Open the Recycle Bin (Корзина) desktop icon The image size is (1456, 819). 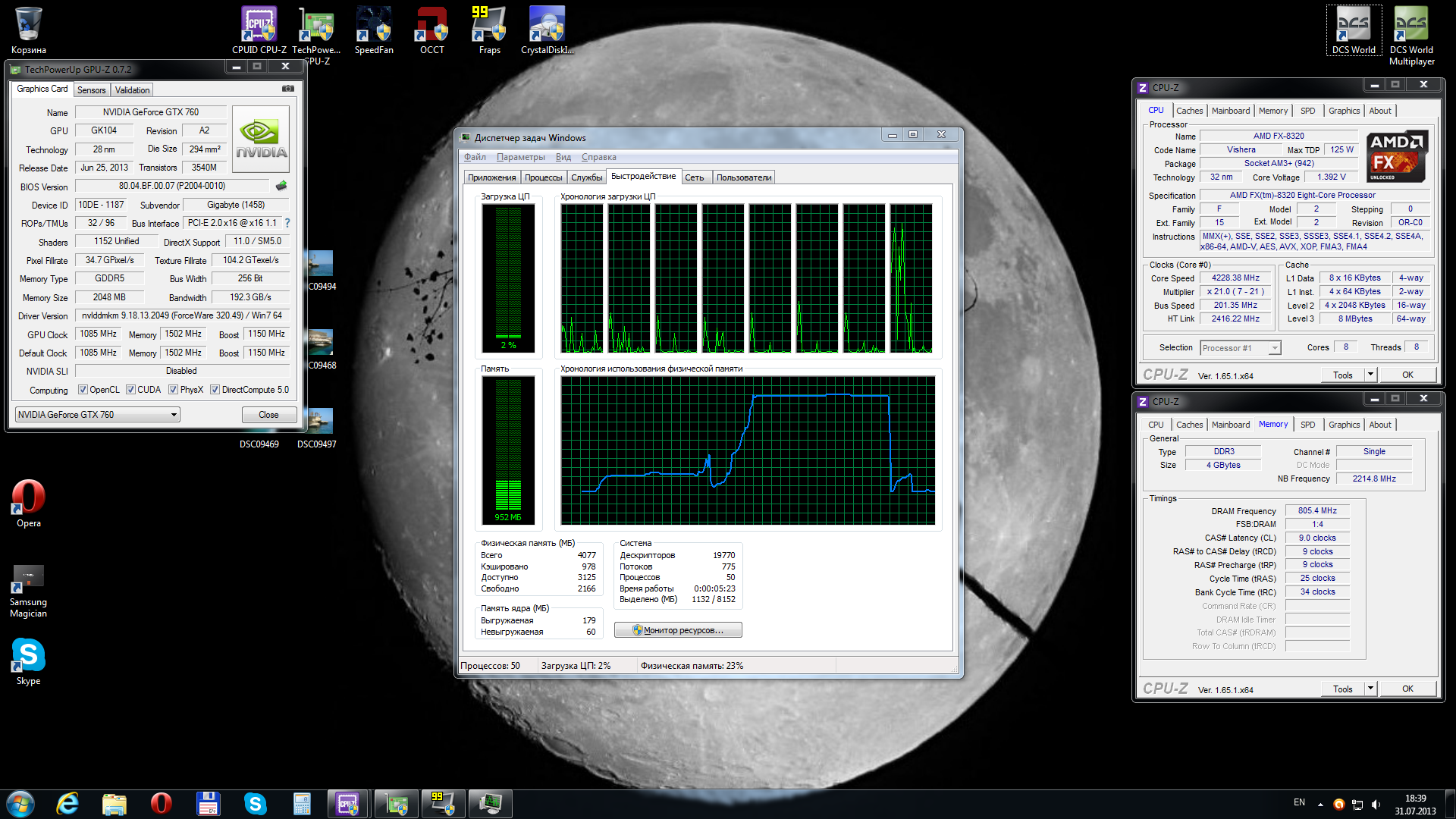(x=29, y=30)
